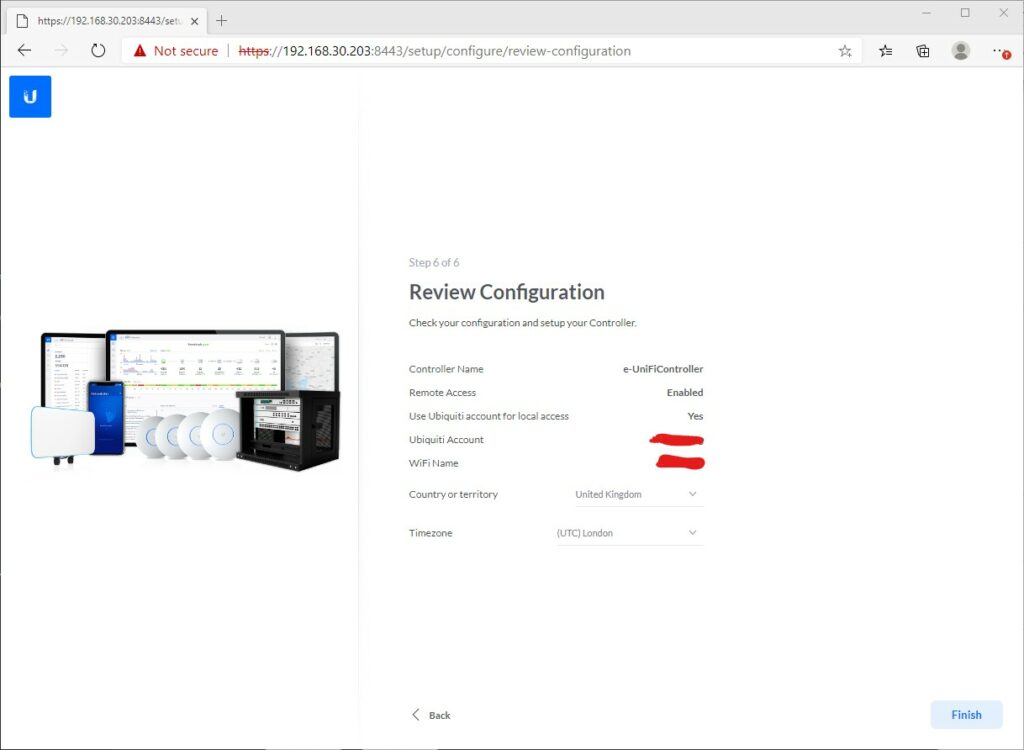Click the Step 6 of 6 label
1024x750 pixels.
434,263
